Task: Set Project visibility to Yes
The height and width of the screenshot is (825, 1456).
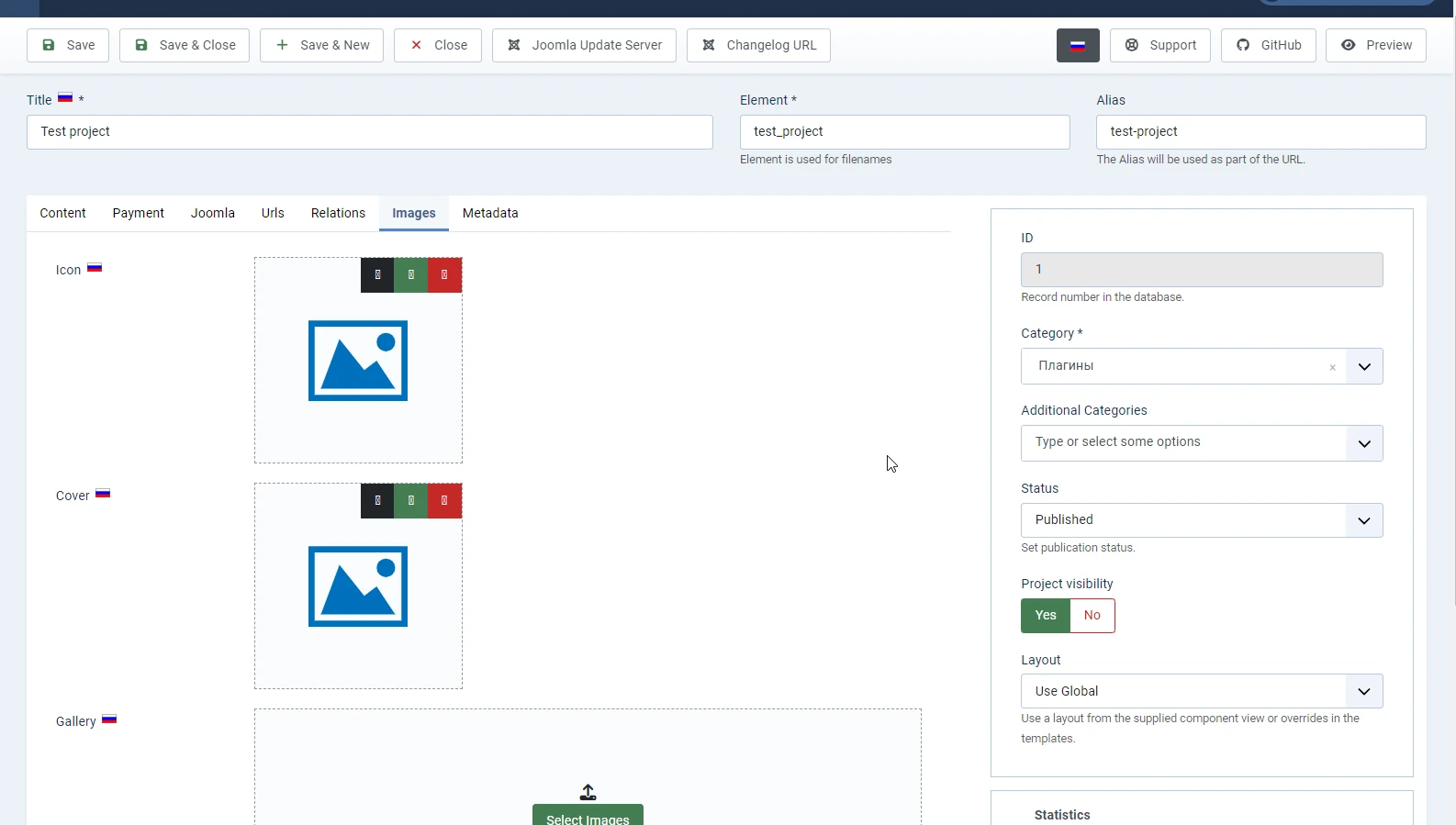Action: pos(1046,616)
